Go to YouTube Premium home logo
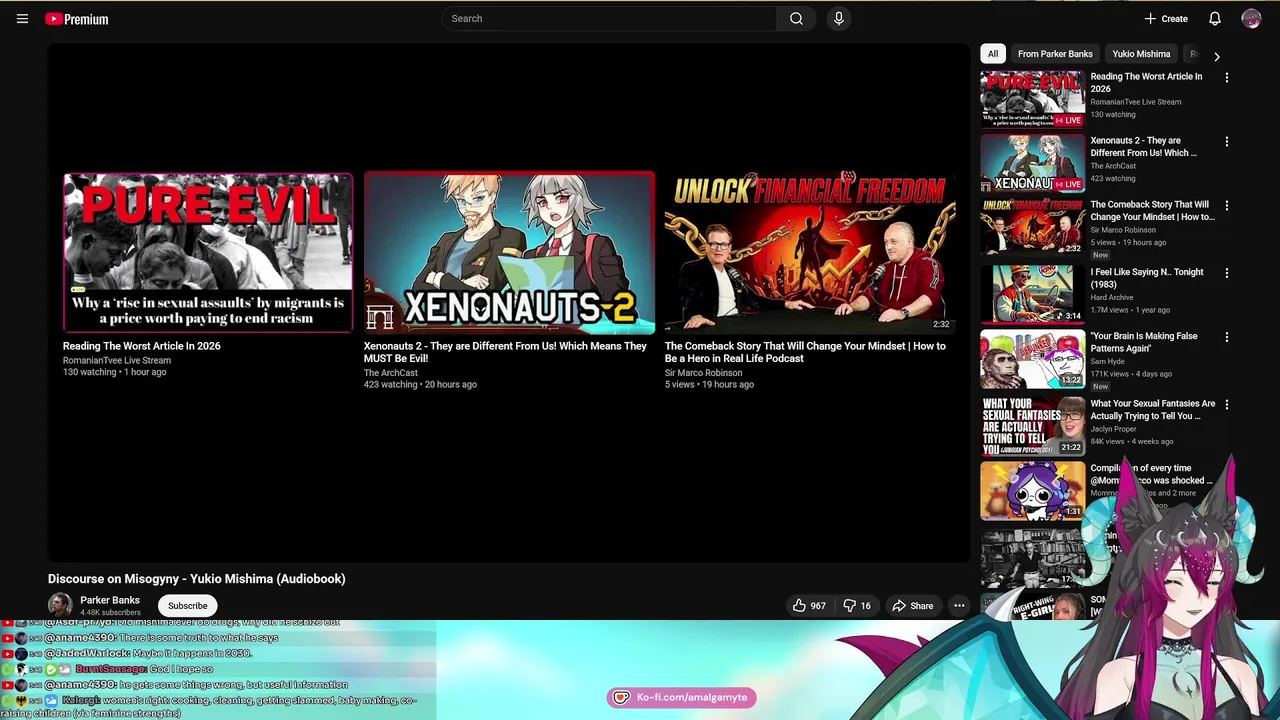Screen dimensions: 1280x720 coord(77,19)
